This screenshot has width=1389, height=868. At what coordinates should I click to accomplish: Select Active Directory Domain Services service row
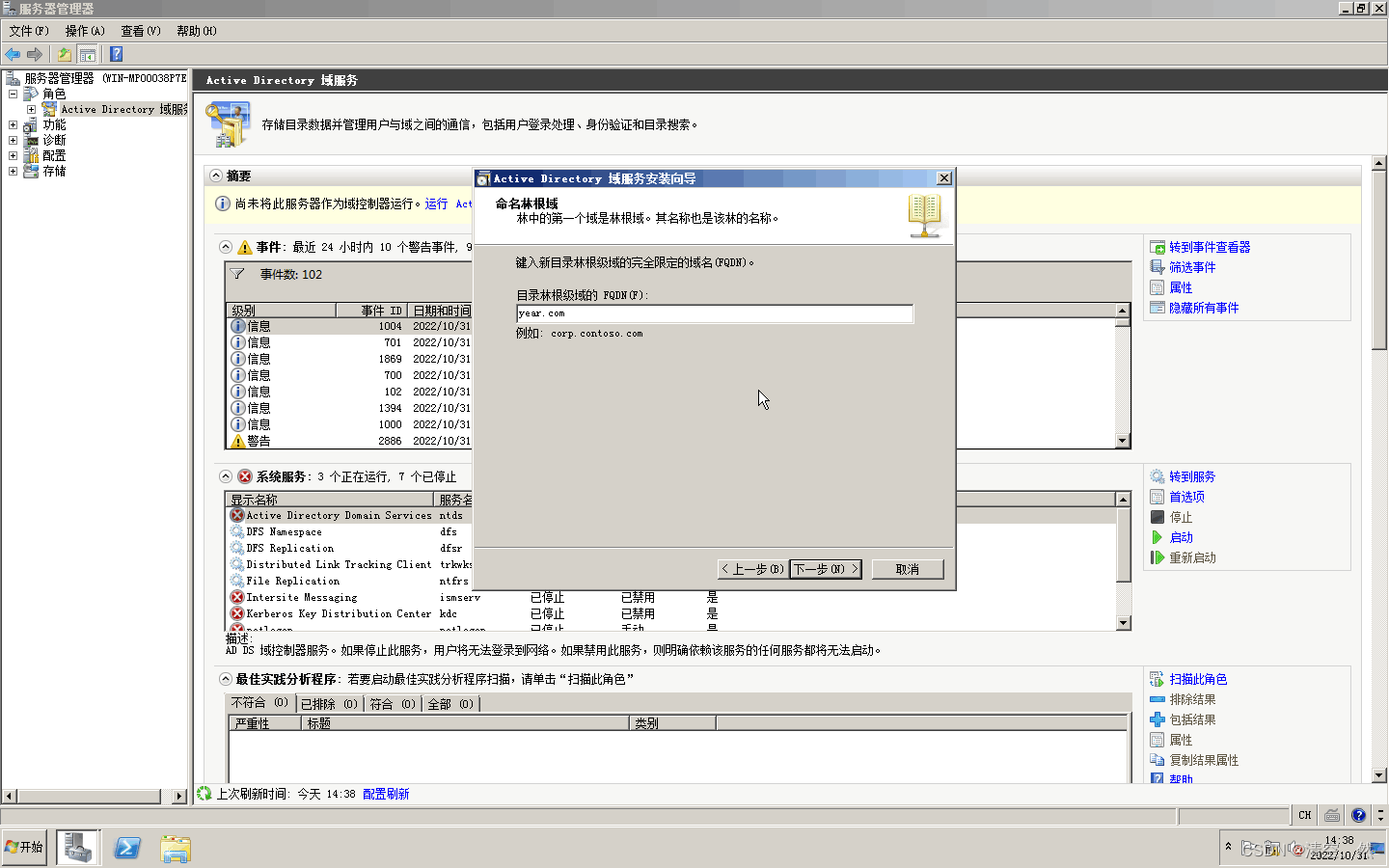[x=671, y=515]
